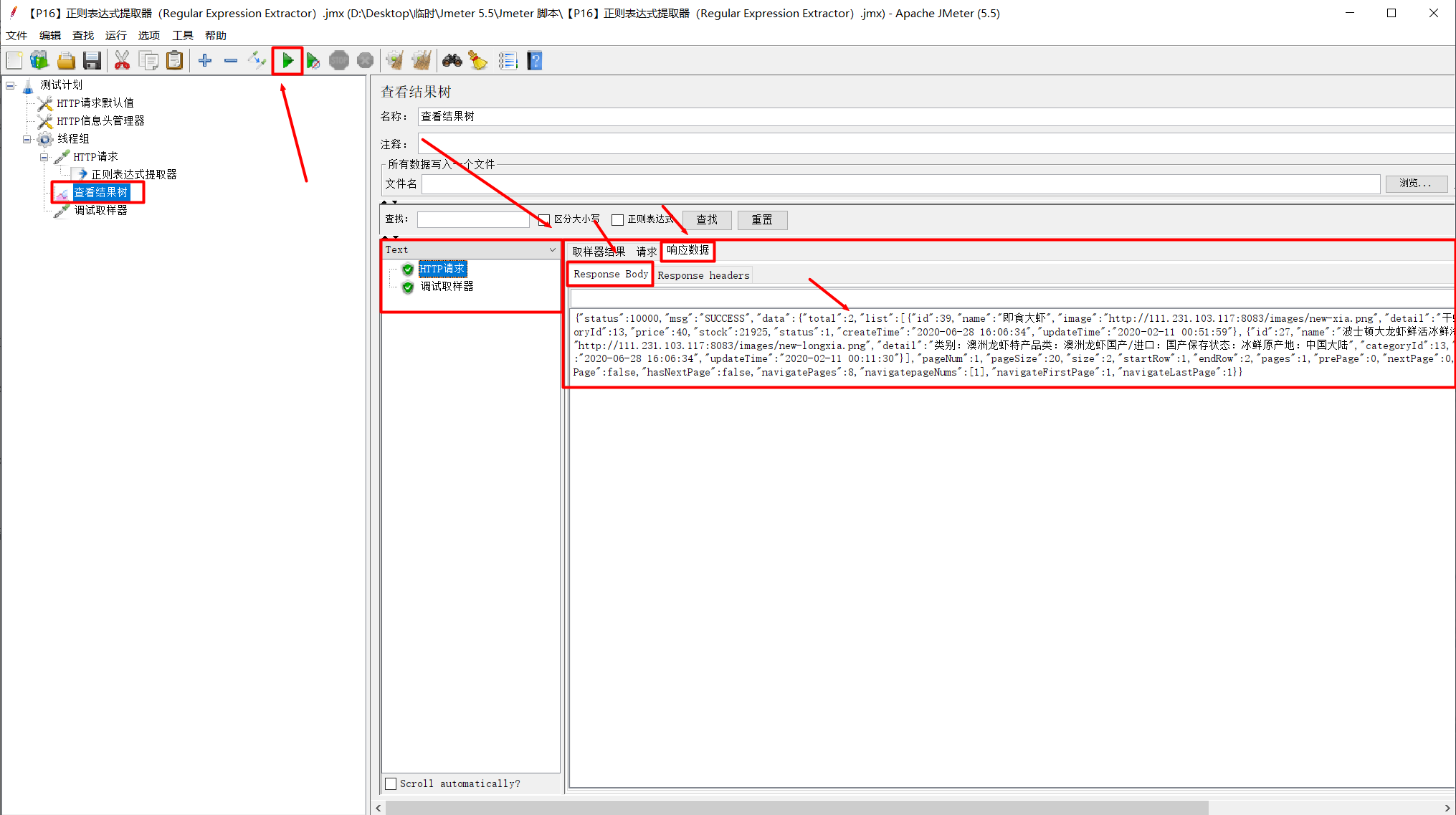Click the Toggle (enable/disable) icon
The width and height of the screenshot is (1456, 815).
click(x=257, y=61)
